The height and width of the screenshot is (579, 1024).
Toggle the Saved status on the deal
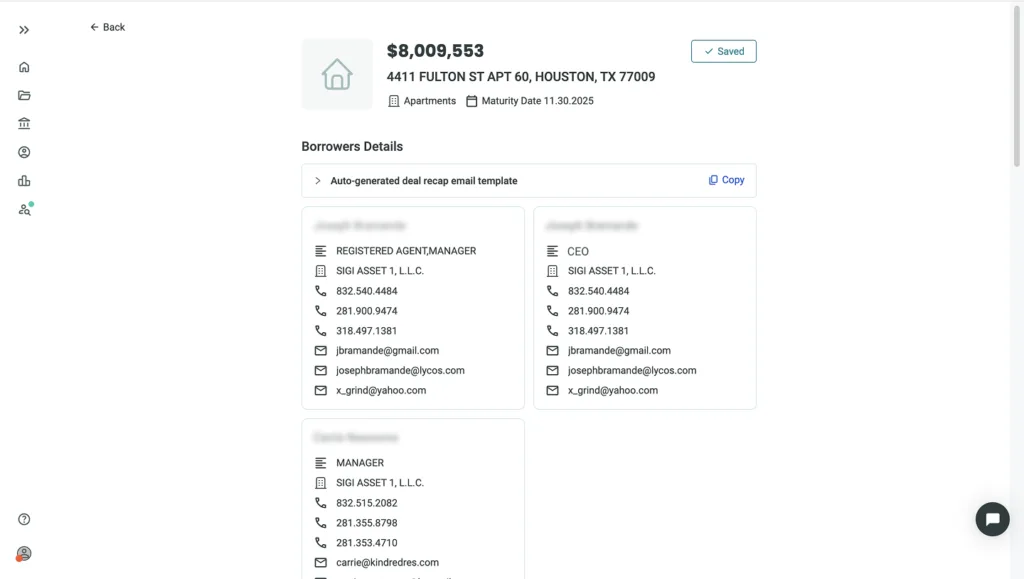[x=723, y=51]
